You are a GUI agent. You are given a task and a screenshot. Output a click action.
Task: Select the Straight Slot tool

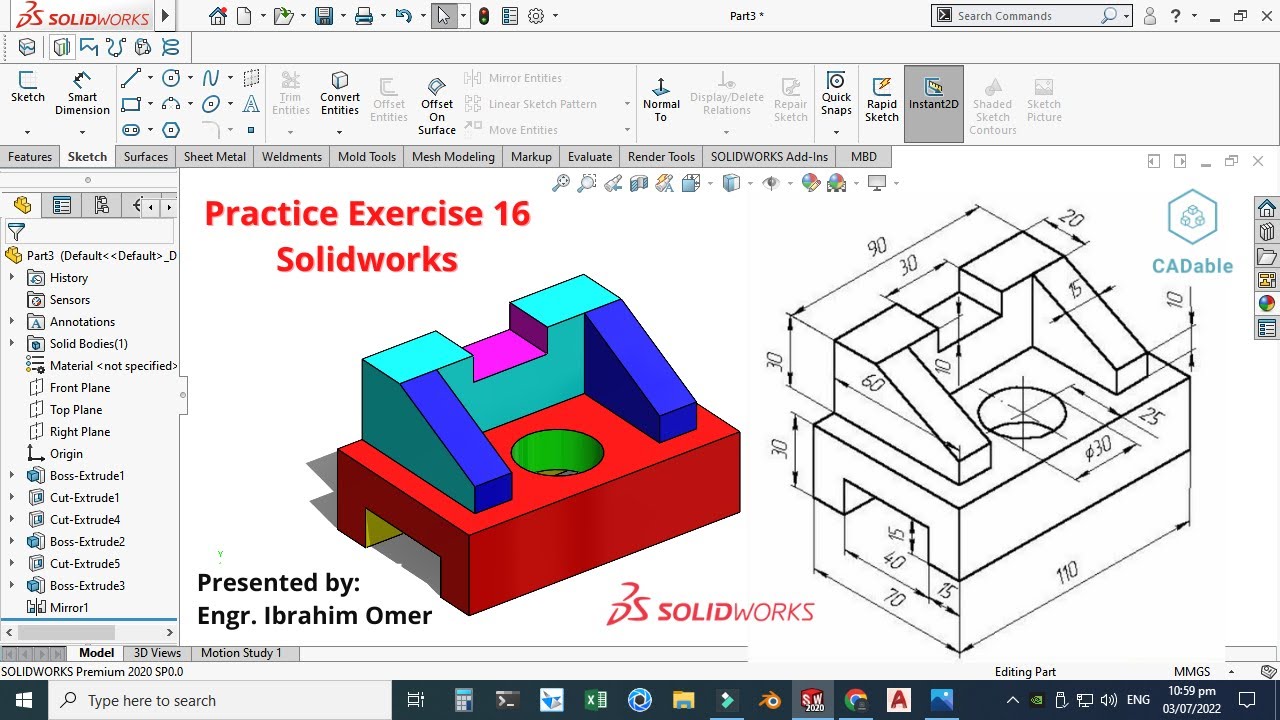click(x=131, y=130)
